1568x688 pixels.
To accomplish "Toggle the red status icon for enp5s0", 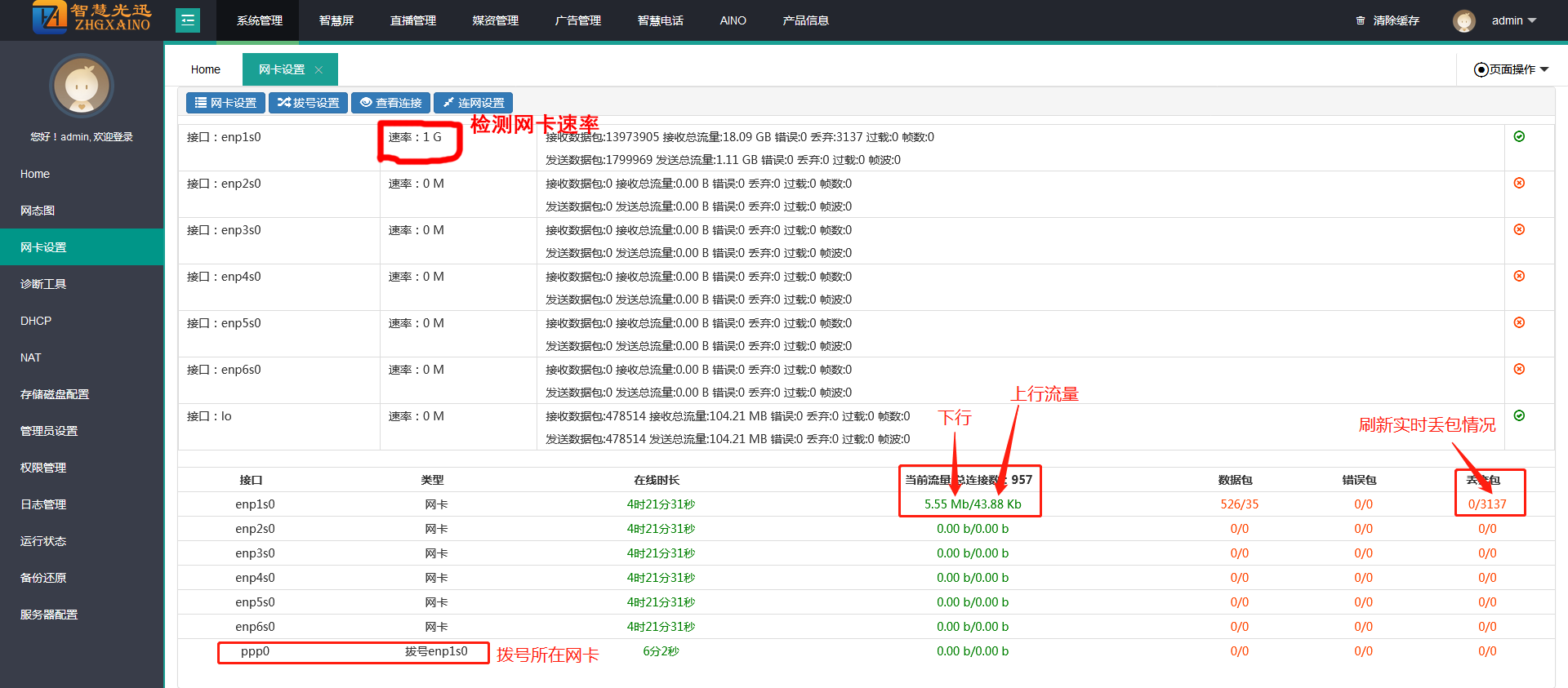I will [1519, 322].
